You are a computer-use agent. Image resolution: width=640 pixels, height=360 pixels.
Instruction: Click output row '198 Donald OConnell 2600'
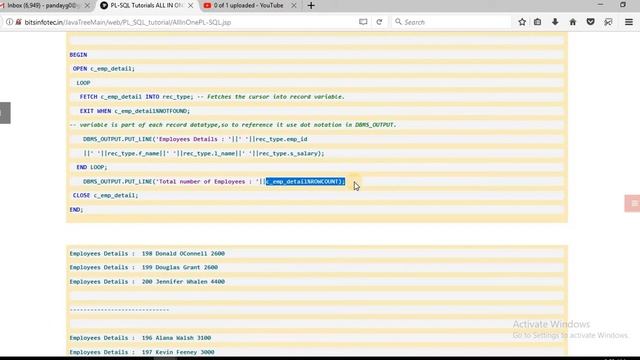(x=147, y=253)
